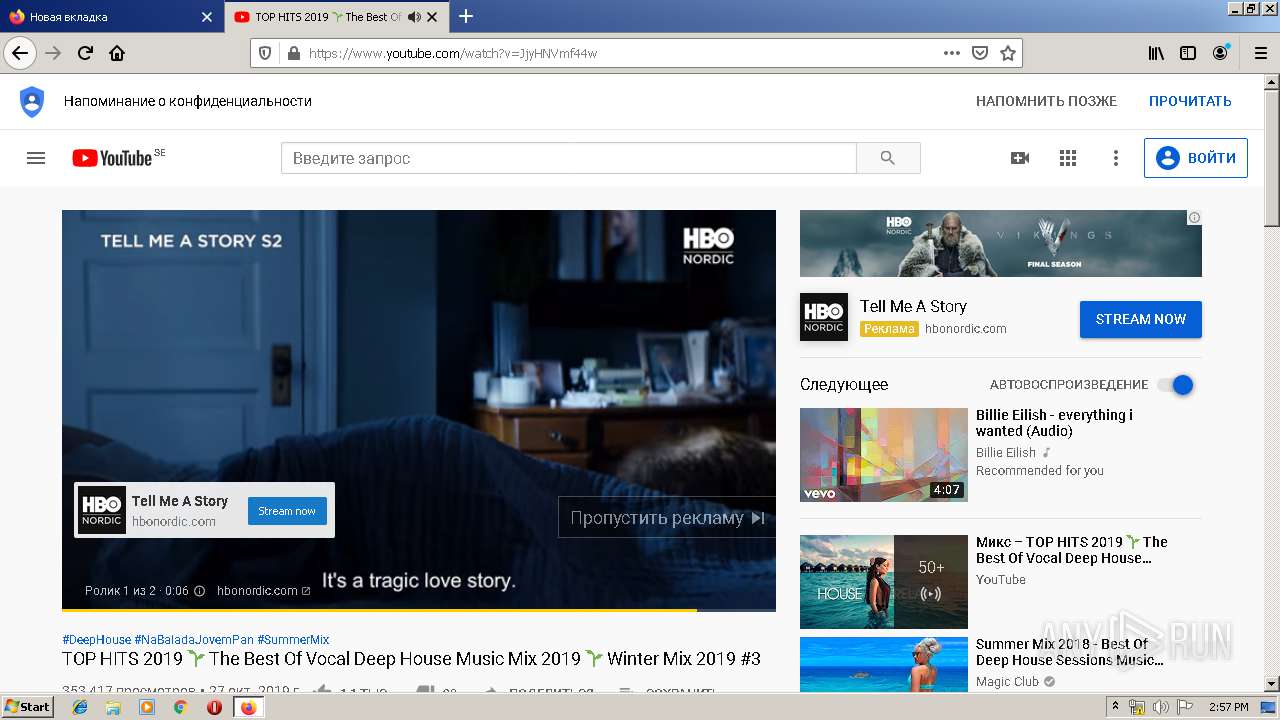The height and width of the screenshot is (720, 1280).
Task: Select the TOP HITS 2019 tab
Action: coord(335,17)
